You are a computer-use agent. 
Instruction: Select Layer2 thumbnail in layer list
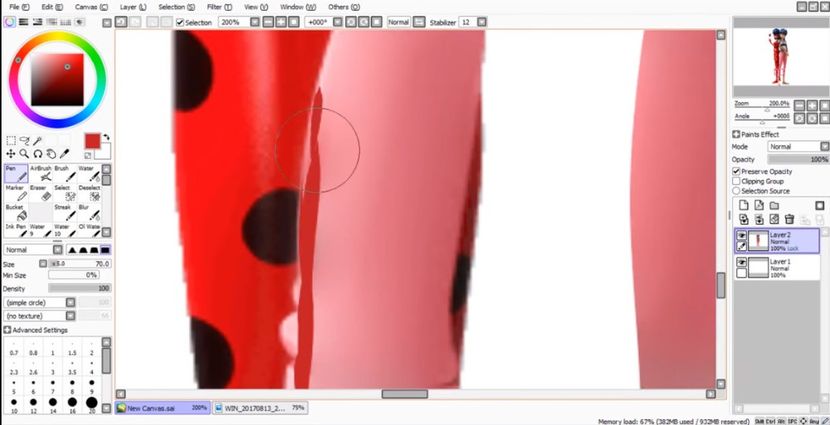(x=758, y=241)
